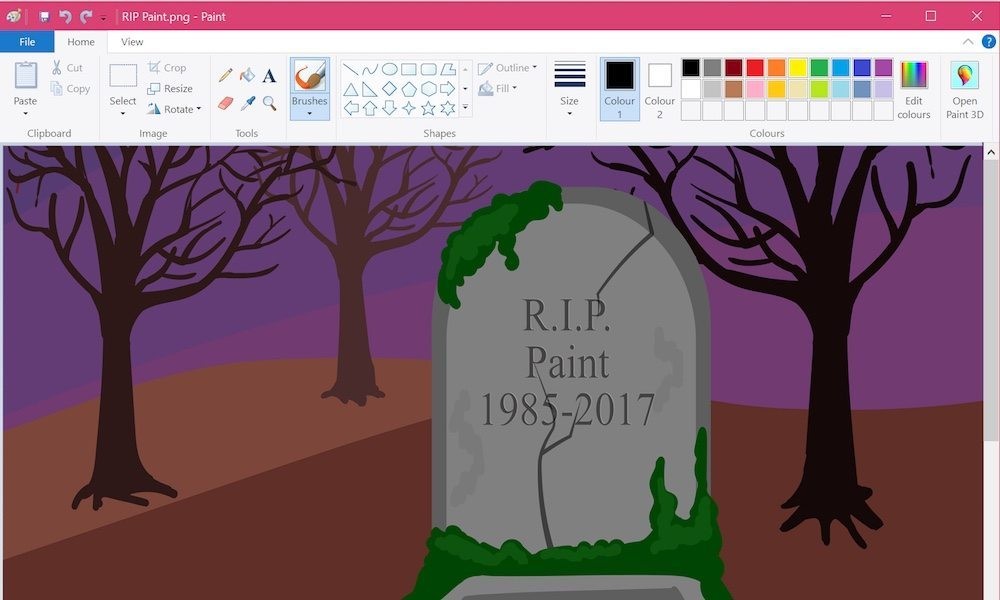Cut the current selection

click(x=67, y=68)
